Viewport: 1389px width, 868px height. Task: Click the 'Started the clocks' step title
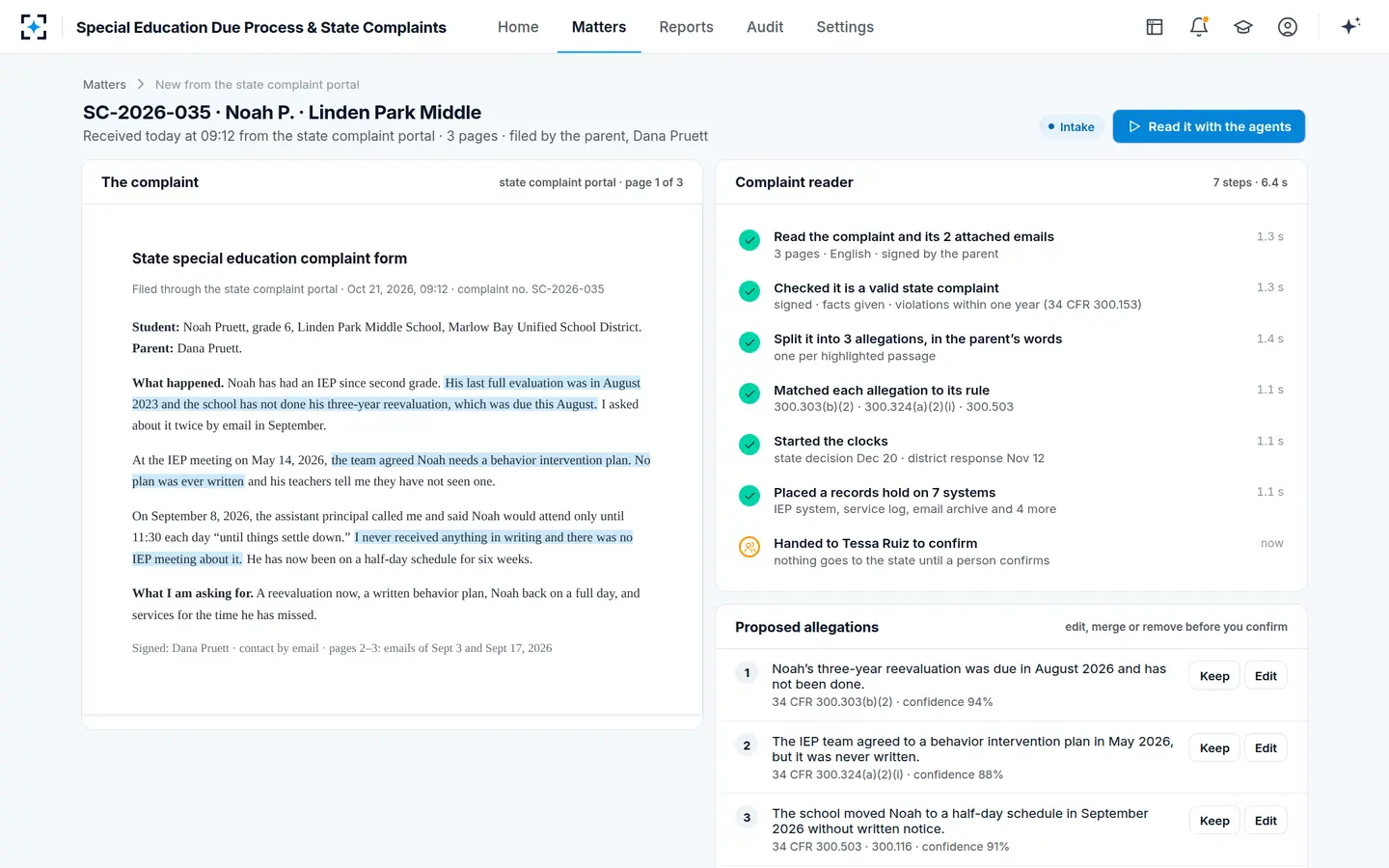coord(831,441)
